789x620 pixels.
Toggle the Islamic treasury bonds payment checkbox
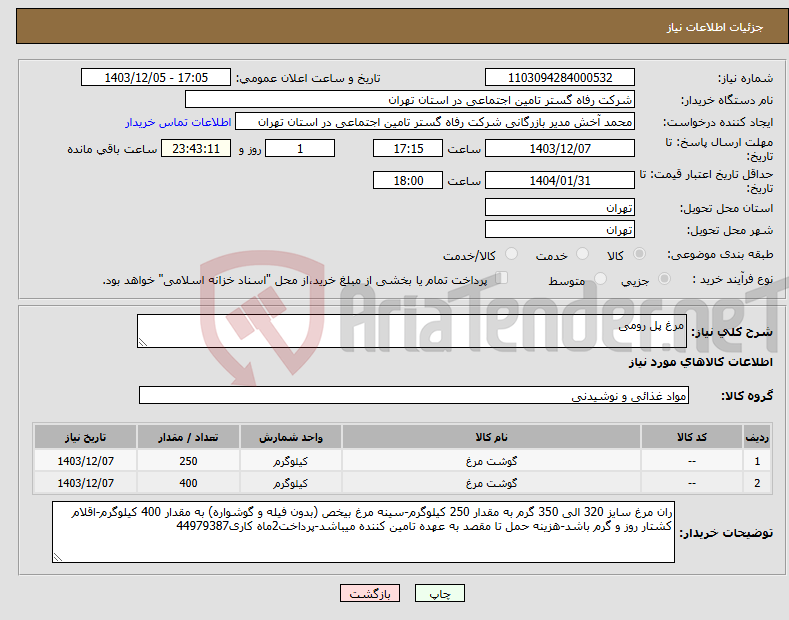click(502, 278)
